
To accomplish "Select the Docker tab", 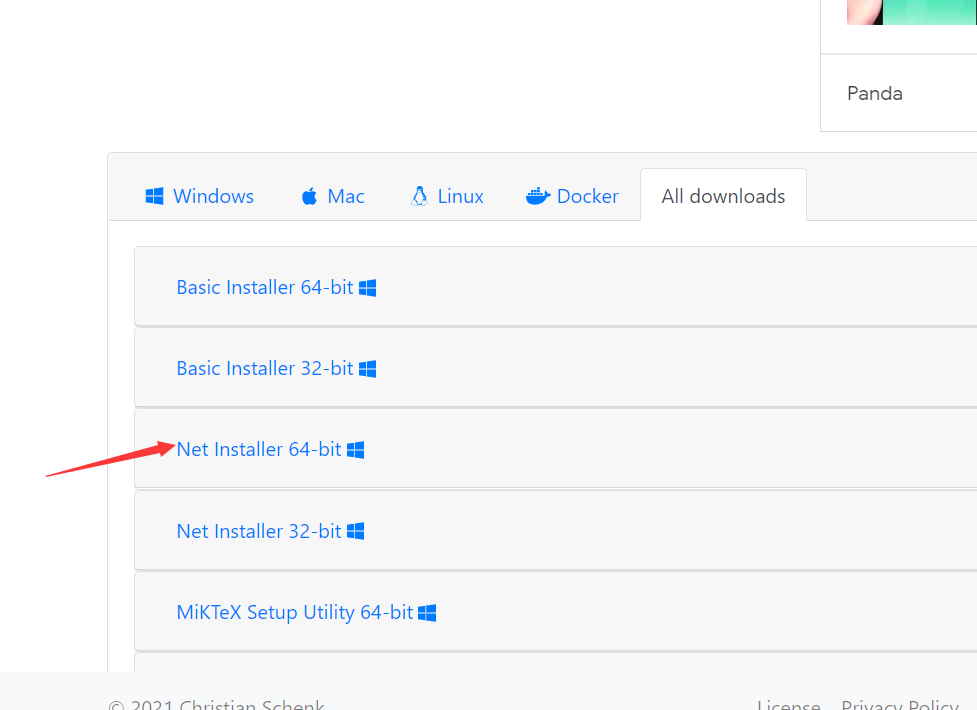I will click(x=572, y=196).
